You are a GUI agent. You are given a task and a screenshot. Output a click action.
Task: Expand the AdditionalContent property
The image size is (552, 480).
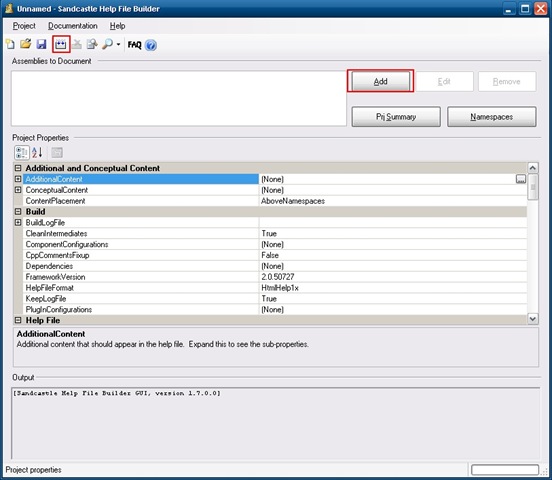click(x=18, y=179)
